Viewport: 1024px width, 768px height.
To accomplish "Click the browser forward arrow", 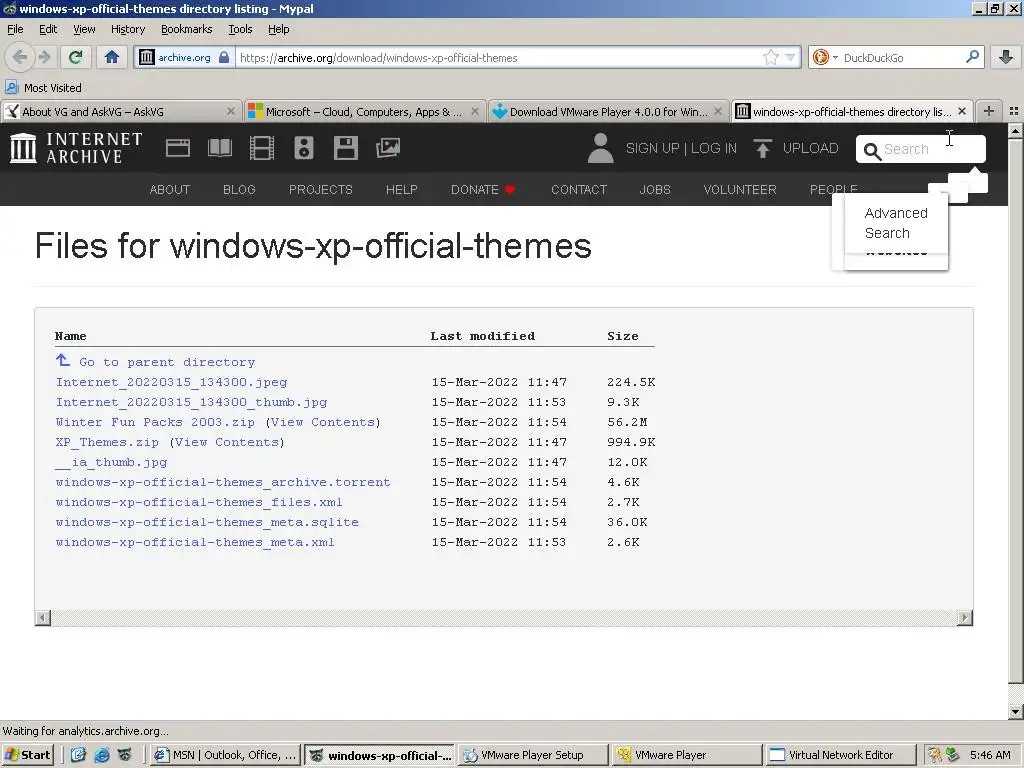I will coord(44,57).
